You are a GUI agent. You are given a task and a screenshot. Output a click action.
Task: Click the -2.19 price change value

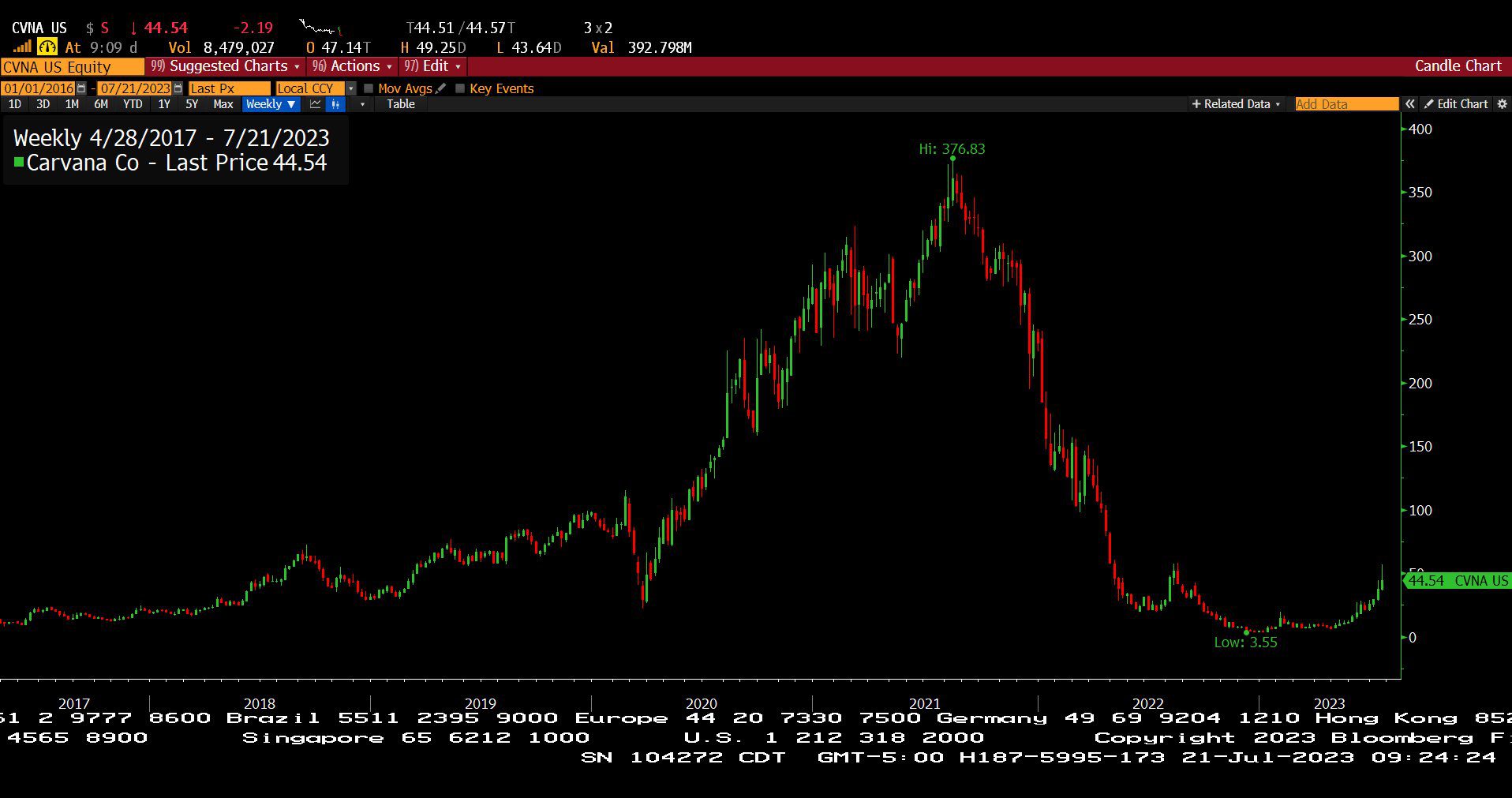(x=253, y=28)
